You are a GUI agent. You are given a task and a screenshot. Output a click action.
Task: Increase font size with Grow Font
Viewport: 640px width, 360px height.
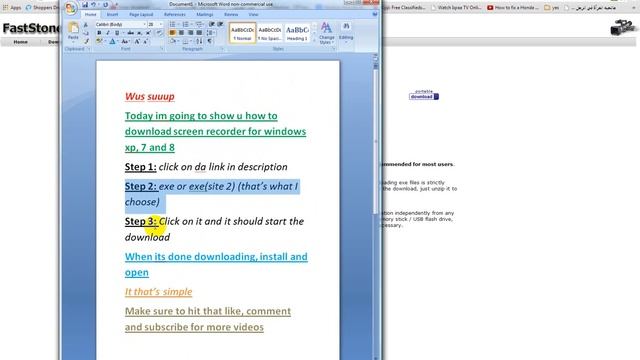point(137,41)
